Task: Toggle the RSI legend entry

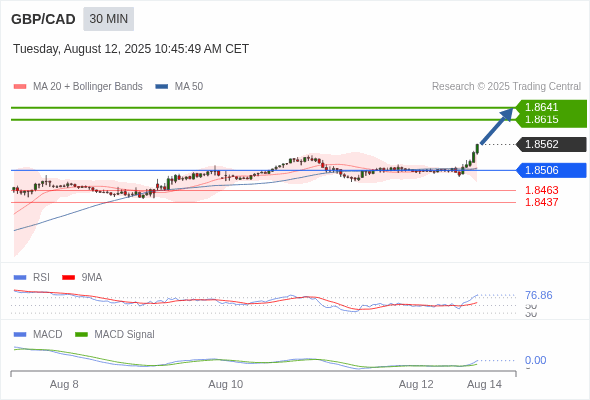Action: pos(32,277)
